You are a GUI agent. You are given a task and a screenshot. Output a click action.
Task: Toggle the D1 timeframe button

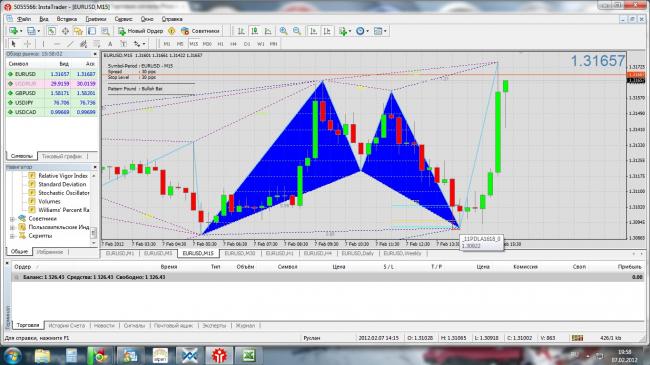click(x=247, y=44)
